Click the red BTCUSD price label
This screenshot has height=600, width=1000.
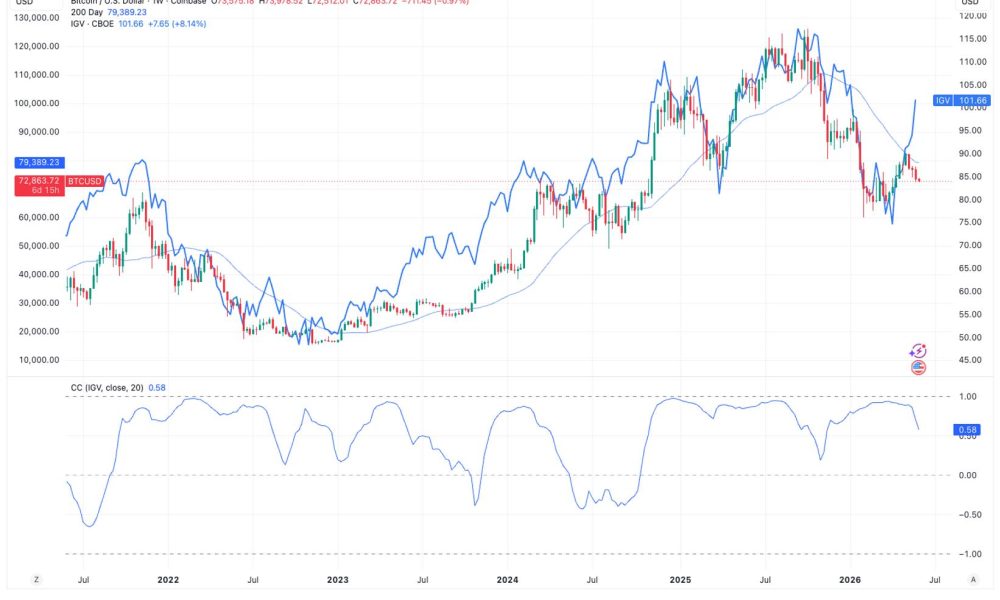pos(84,181)
